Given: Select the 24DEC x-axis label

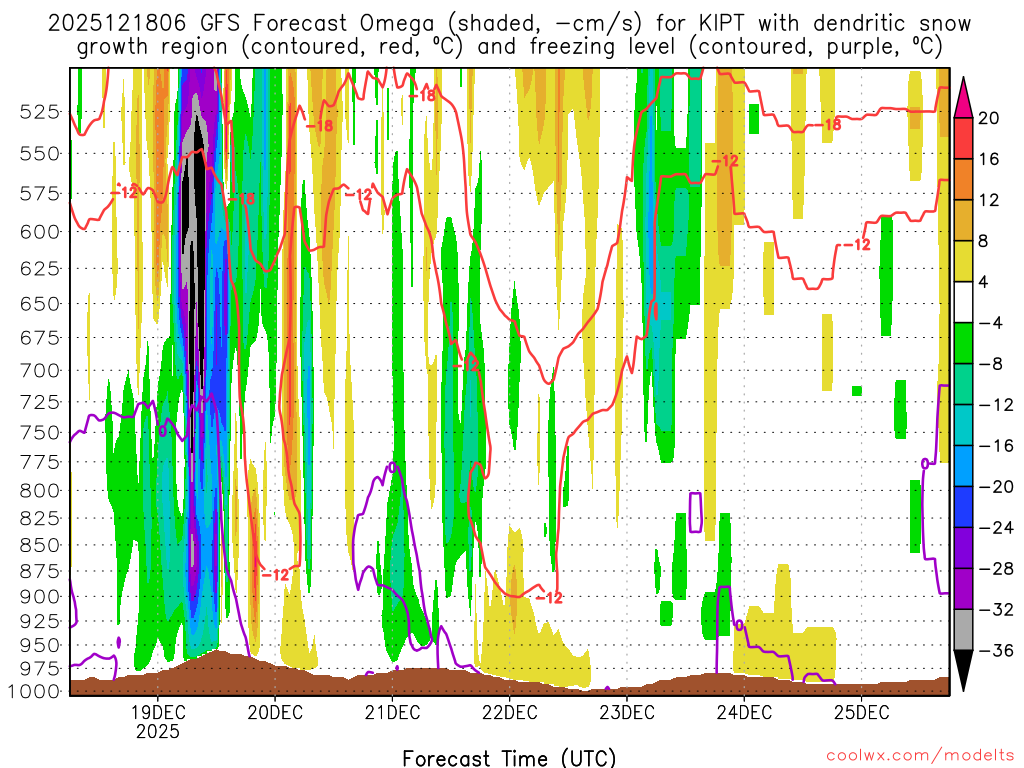Looking at the screenshot, I should (x=744, y=712).
